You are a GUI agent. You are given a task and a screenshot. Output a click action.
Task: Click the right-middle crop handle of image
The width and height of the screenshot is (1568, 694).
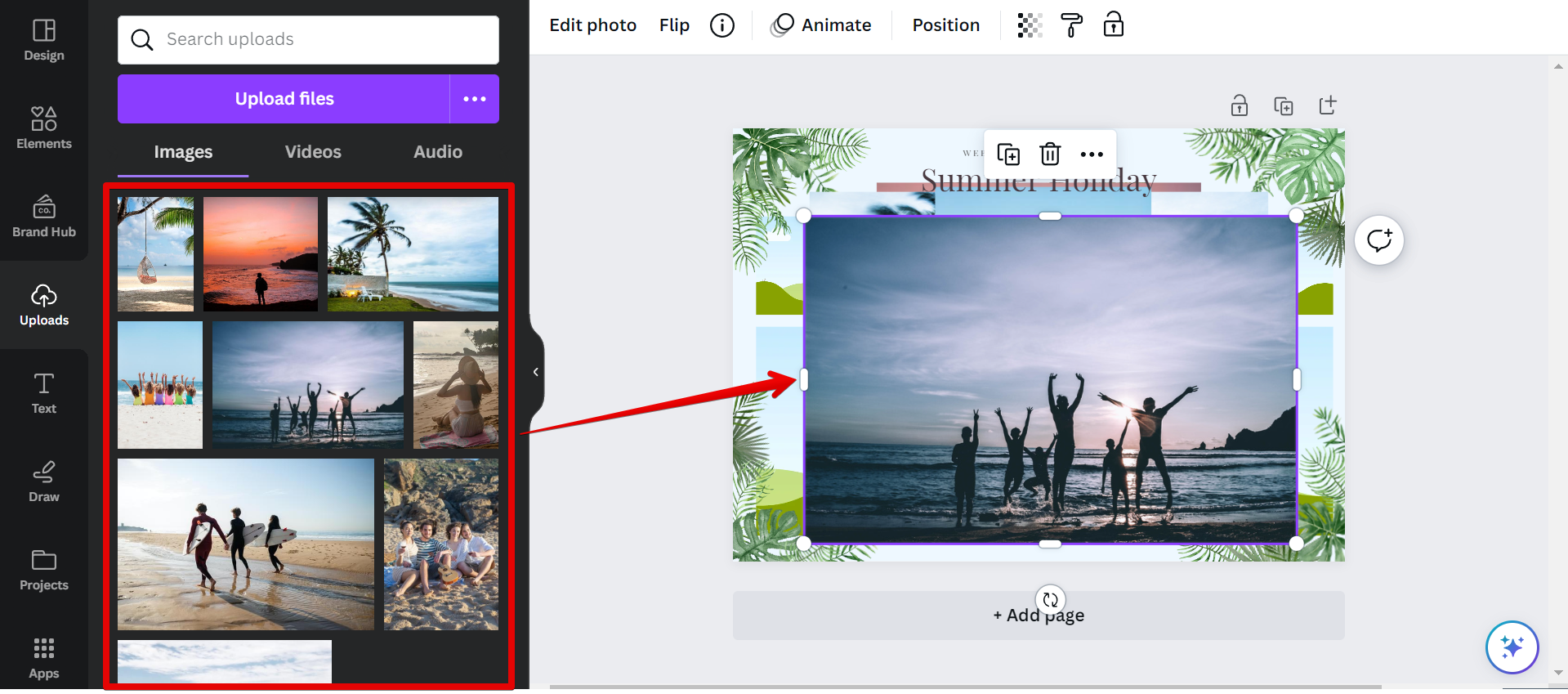coord(1297,379)
